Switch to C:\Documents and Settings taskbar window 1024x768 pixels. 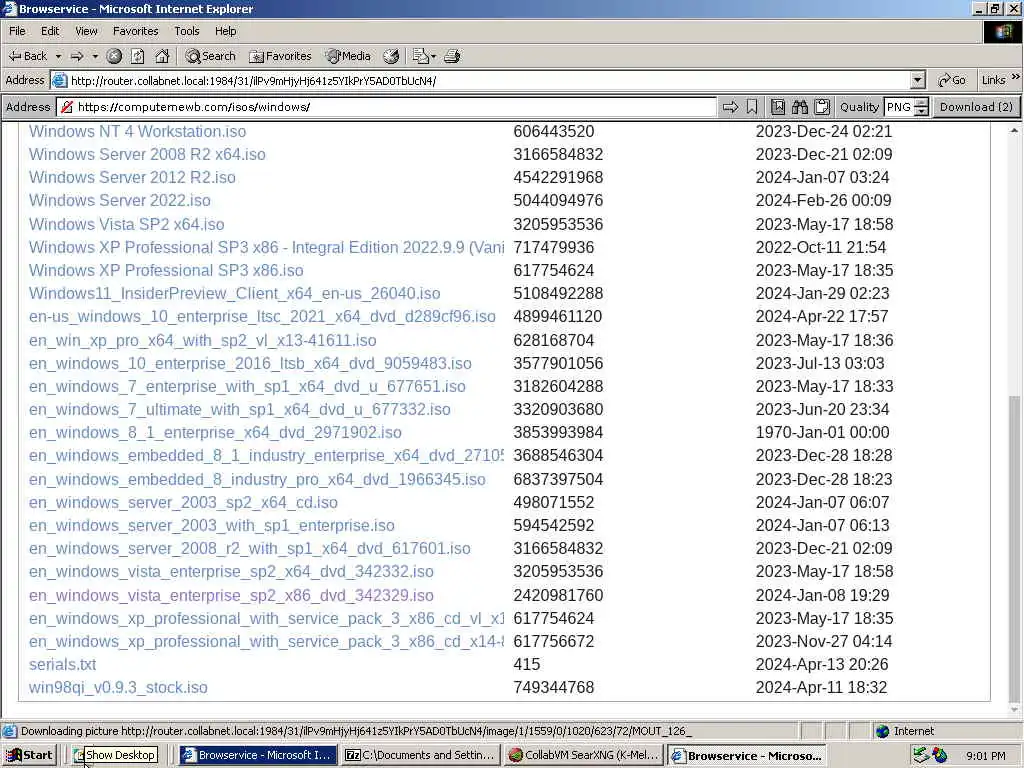(x=421, y=755)
